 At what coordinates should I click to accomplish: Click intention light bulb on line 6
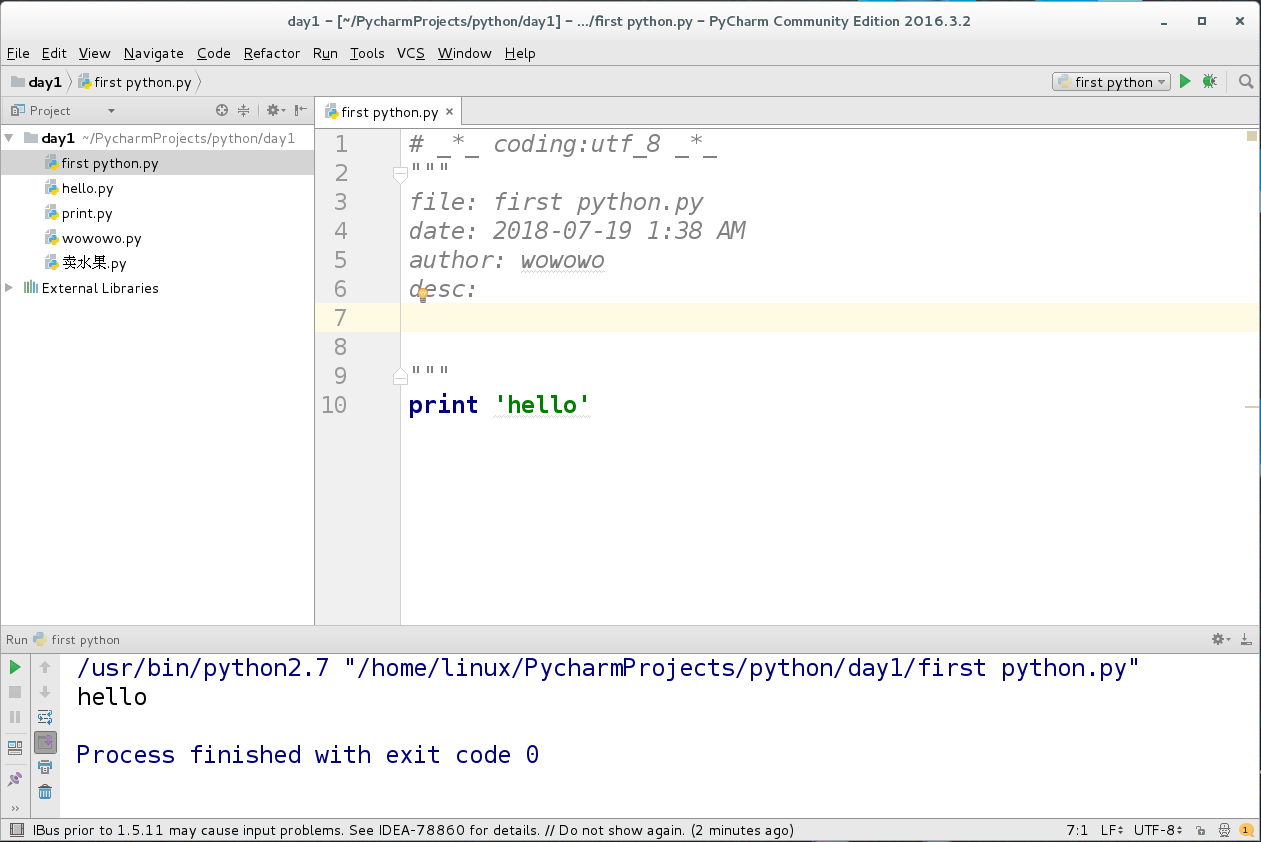[x=423, y=294]
